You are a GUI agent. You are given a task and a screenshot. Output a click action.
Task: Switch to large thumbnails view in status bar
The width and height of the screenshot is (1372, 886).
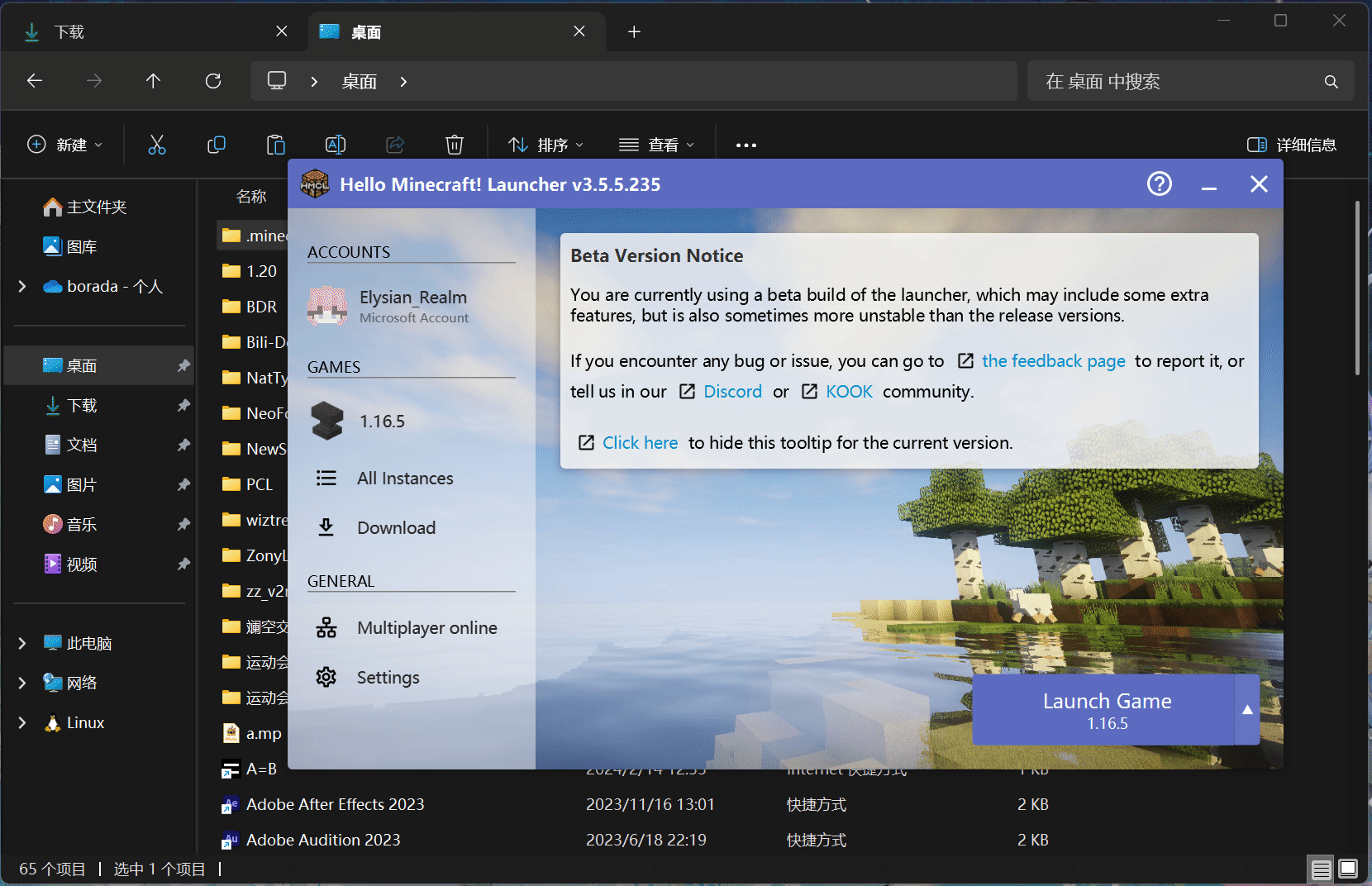[1348, 869]
